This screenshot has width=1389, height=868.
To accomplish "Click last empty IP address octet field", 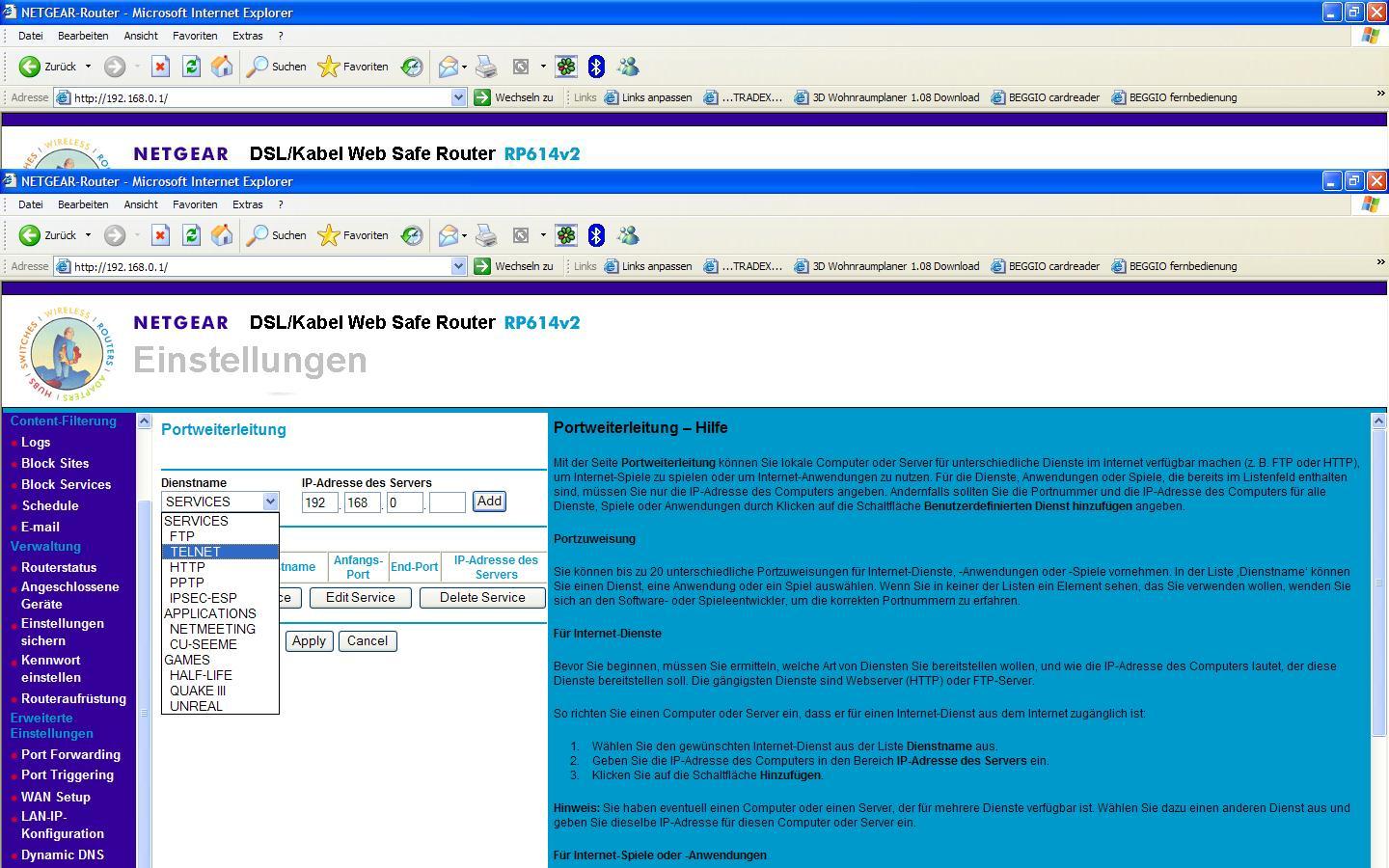I will point(447,502).
